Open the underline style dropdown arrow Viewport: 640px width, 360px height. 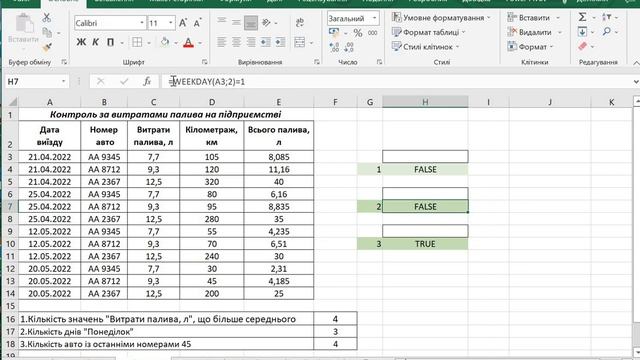[122, 42]
